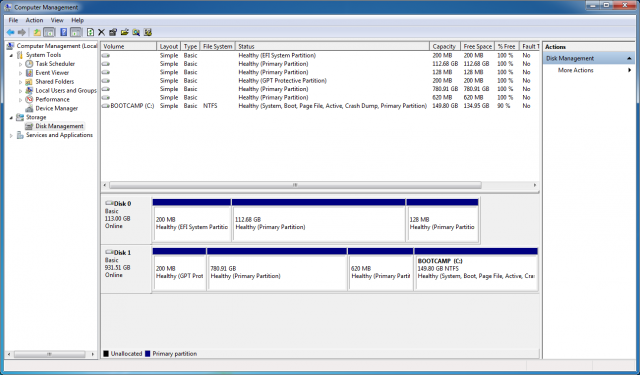Screen dimensions: 640x375
Task: Open the Action menu
Action: point(34,20)
